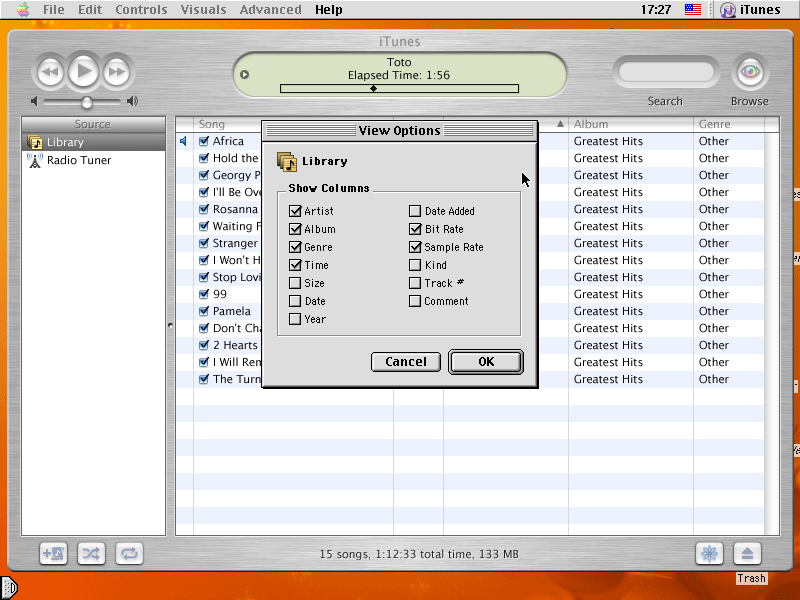Toggle shuffle mode button
The height and width of the screenshot is (600, 800).
[x=91, y=554]
